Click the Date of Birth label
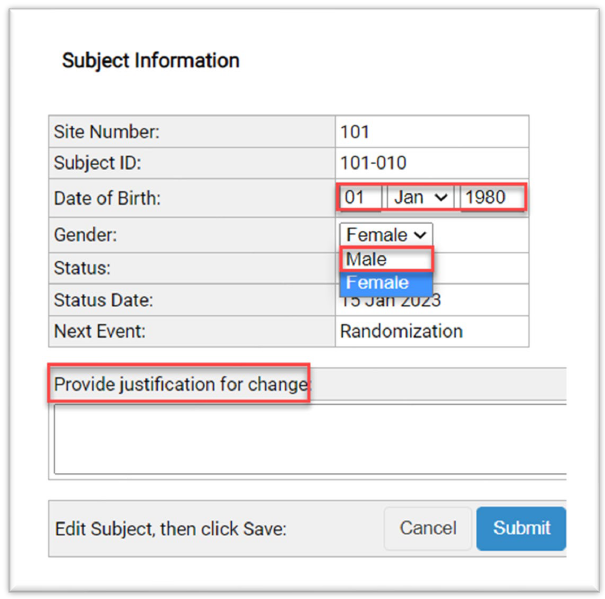This screenshot has height=599, width=605. (107, 198)
